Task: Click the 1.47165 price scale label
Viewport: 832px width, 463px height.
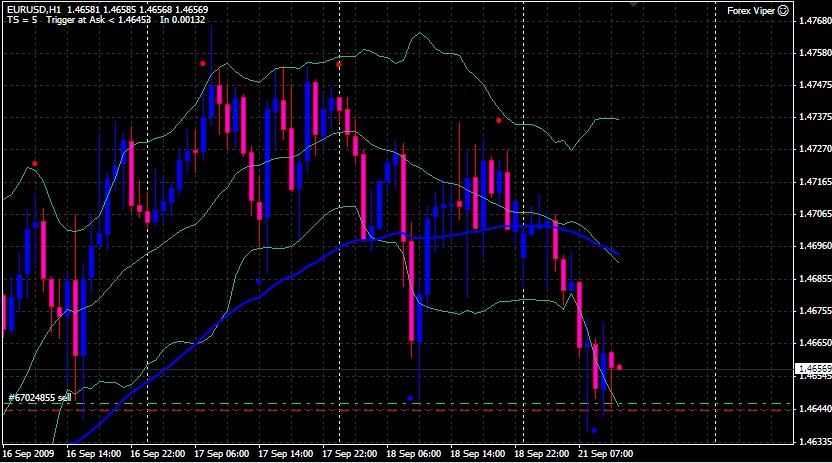Action: [x=815, y=182]
